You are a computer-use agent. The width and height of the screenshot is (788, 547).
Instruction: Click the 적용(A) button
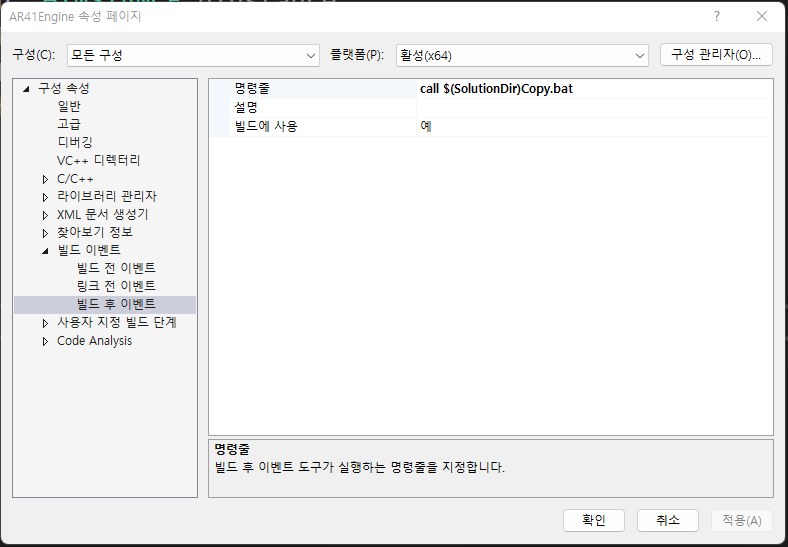coord(741,520)
